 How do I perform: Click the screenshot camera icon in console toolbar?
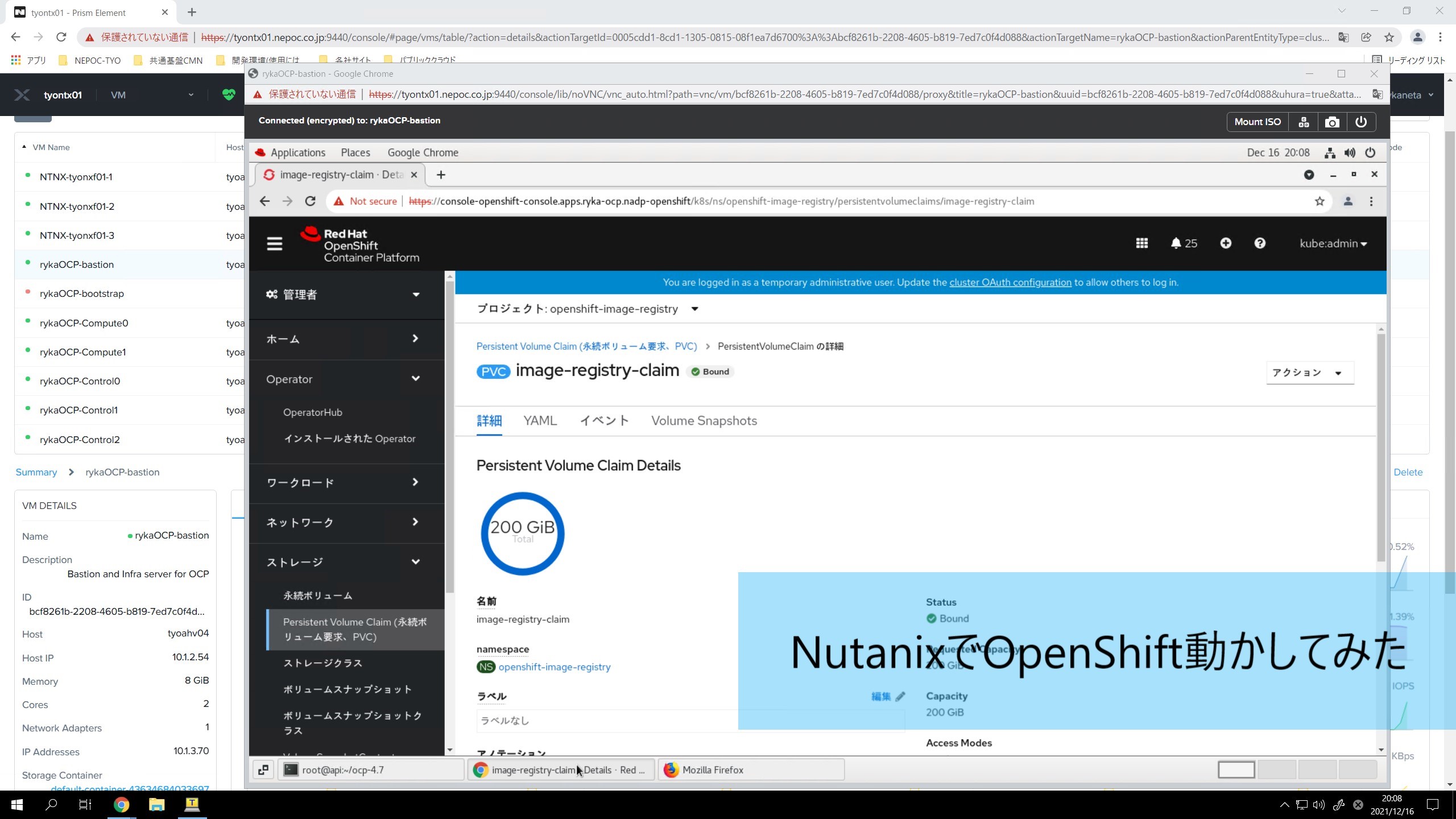1332,121
